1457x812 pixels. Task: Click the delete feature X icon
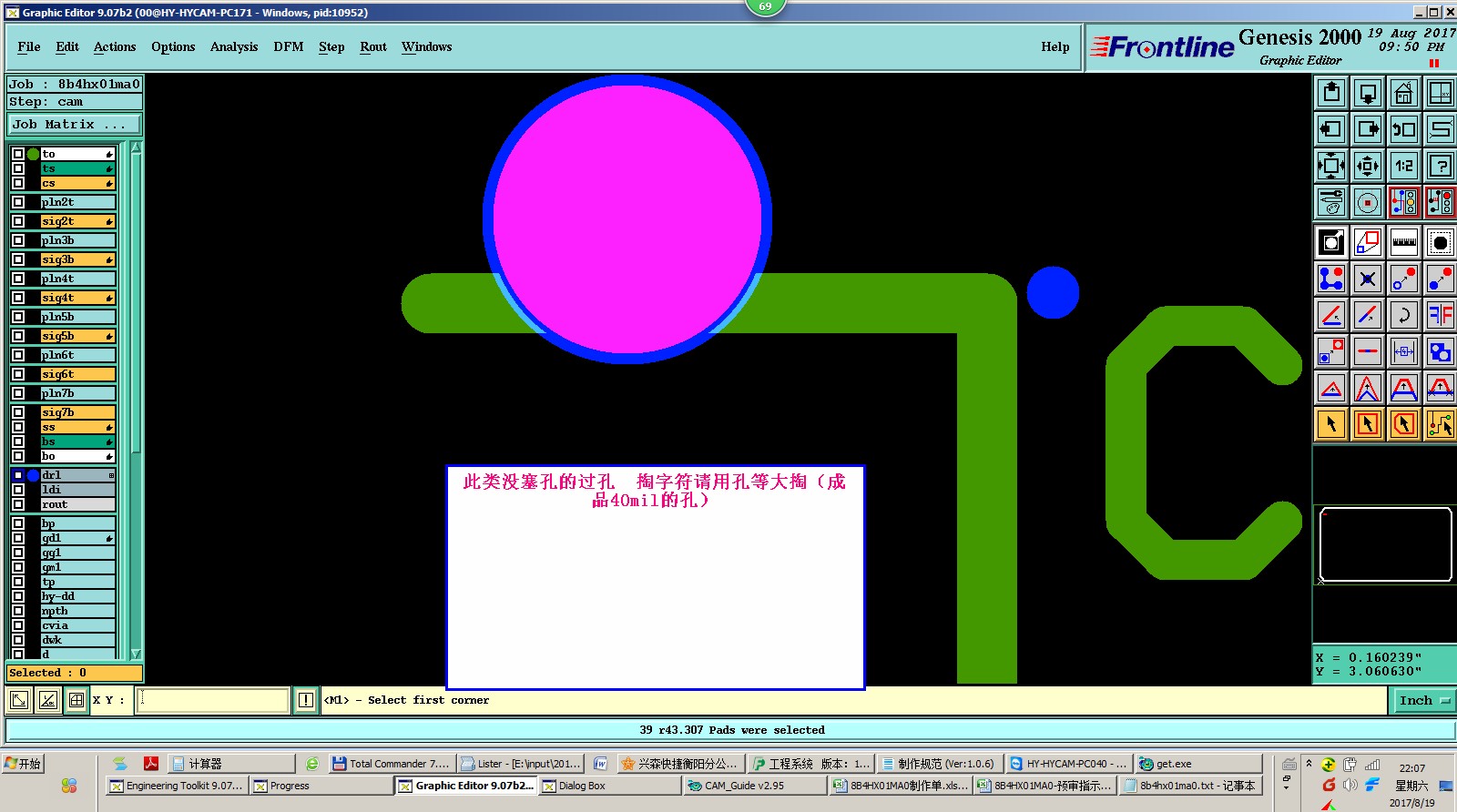pyautogui.click(x=1368, y=279)
